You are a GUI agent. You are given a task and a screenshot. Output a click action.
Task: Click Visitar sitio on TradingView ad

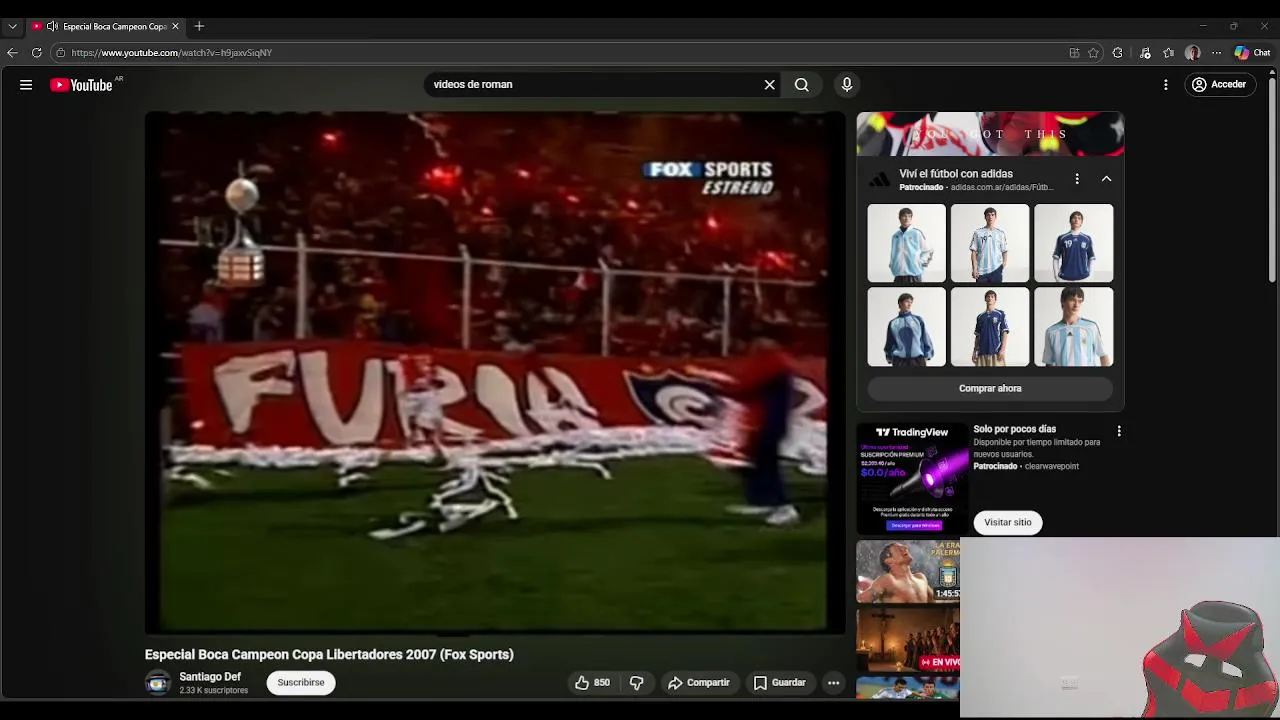[1008, 522]
